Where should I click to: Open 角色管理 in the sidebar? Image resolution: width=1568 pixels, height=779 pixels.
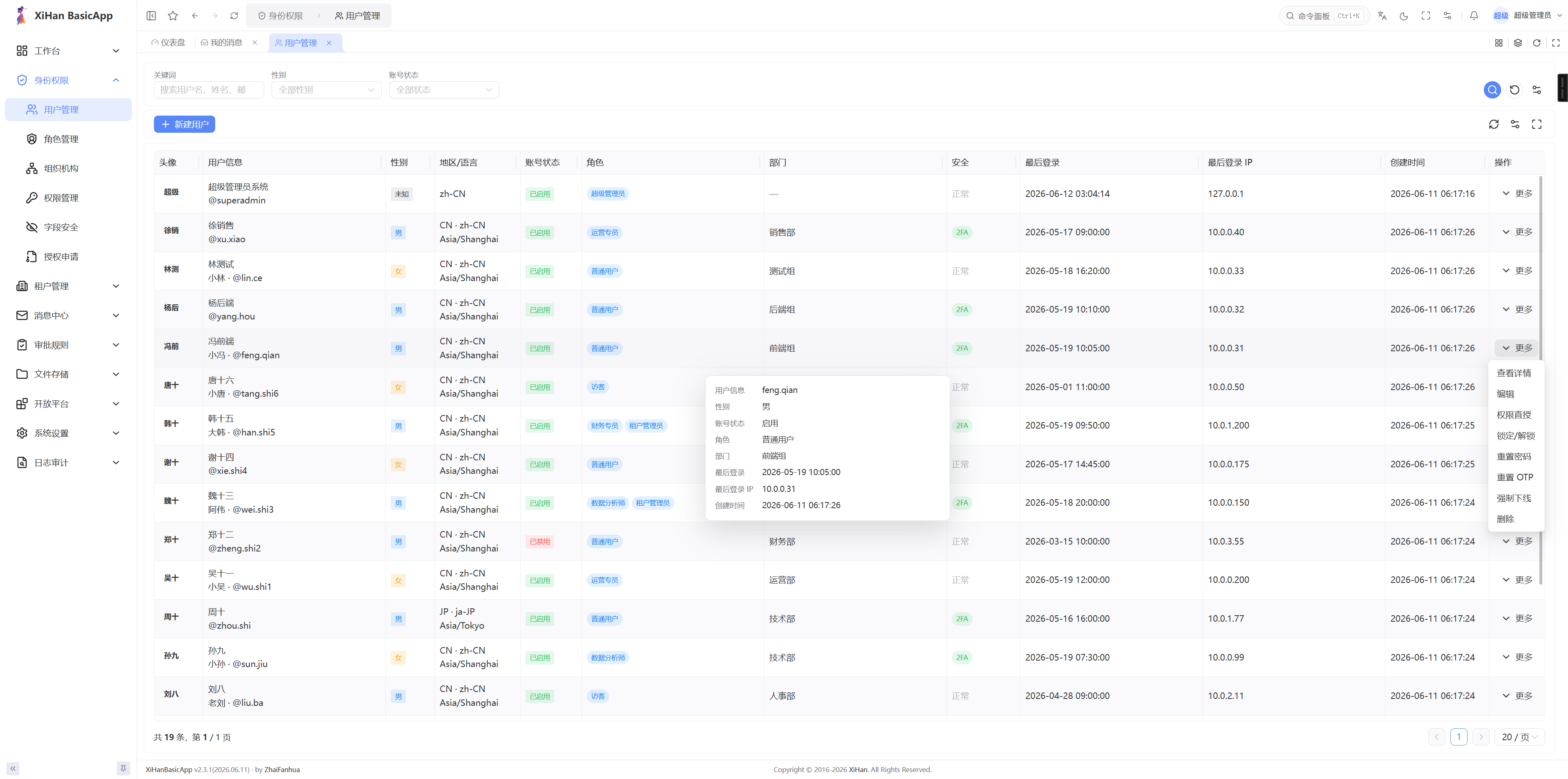[68, 139]
